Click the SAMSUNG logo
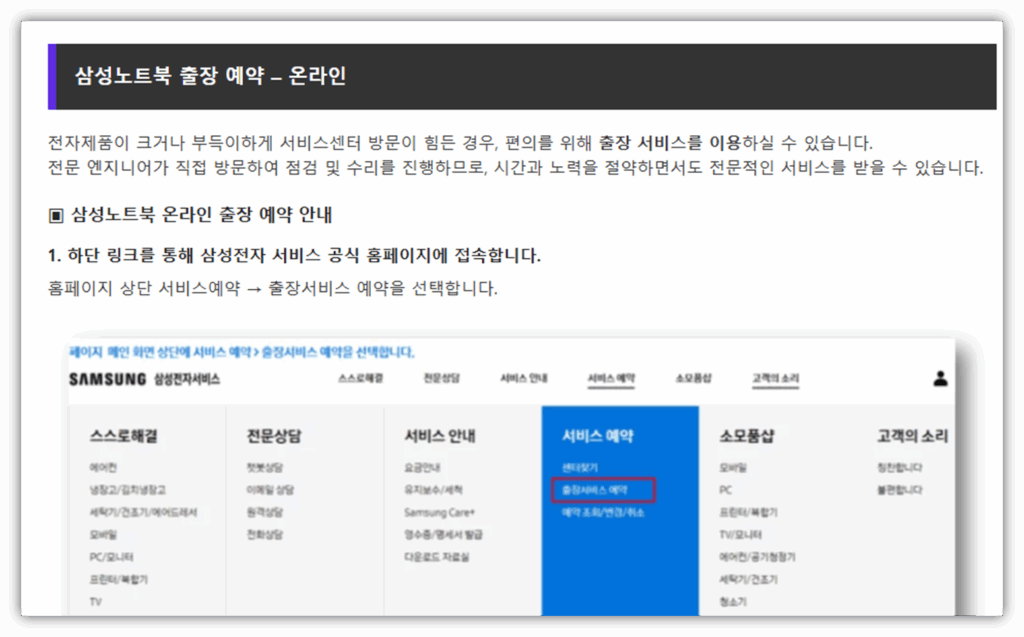1024x637 pixels. point(109,380)
